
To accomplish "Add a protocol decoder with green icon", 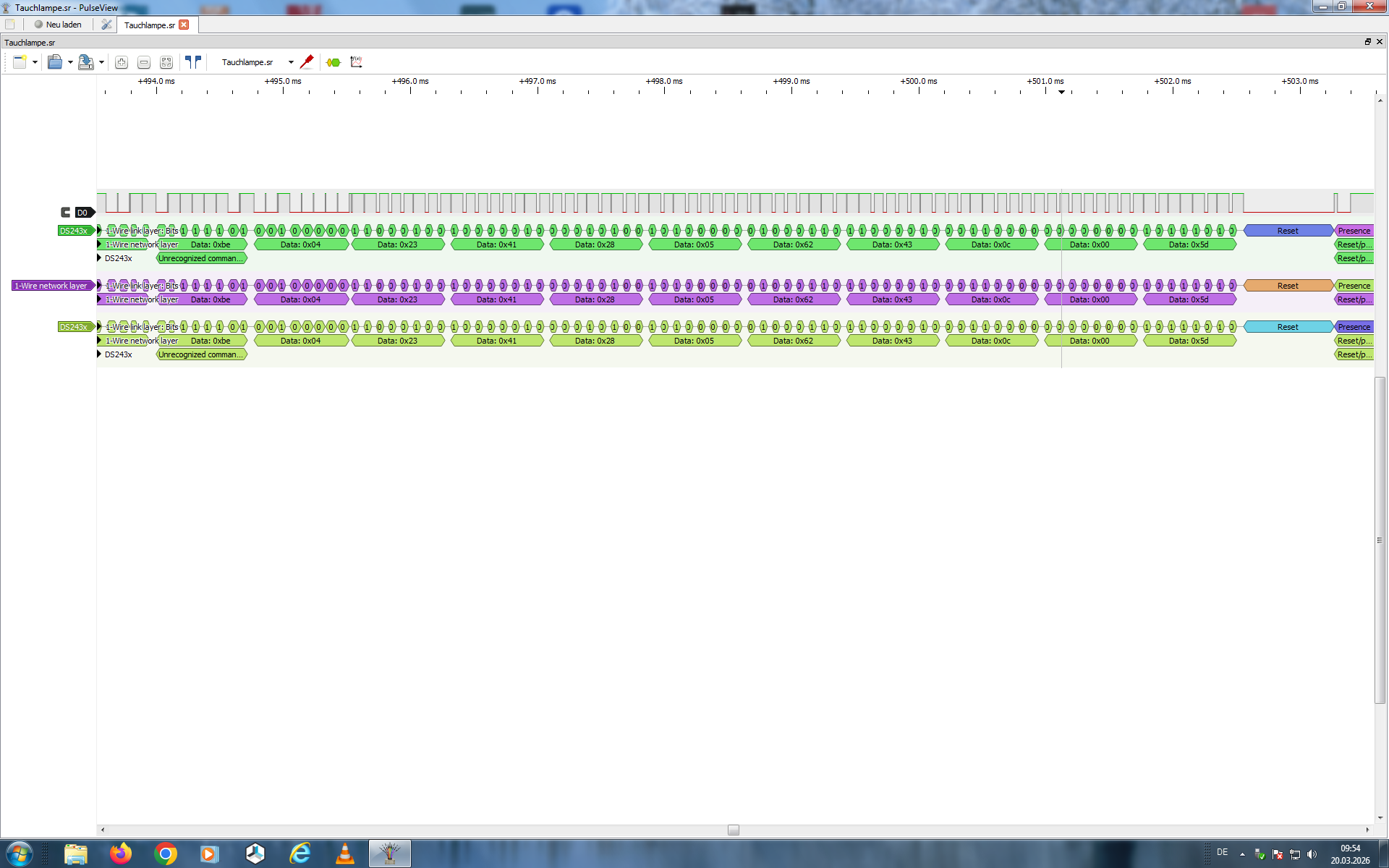I will [x=333, y=62].
